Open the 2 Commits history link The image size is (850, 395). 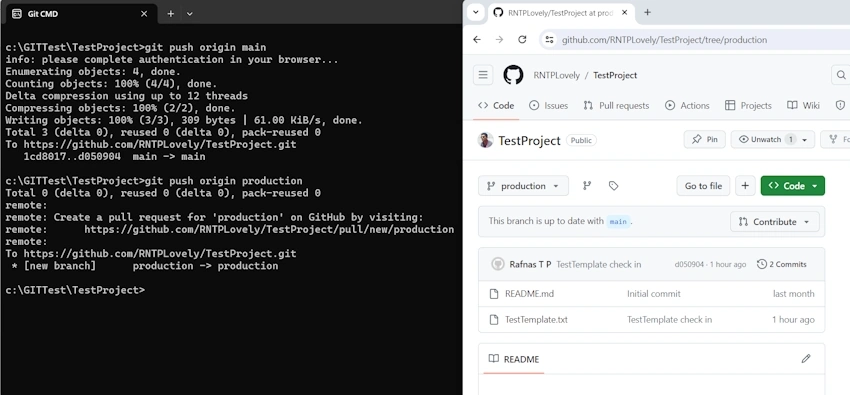coord(782,264)
